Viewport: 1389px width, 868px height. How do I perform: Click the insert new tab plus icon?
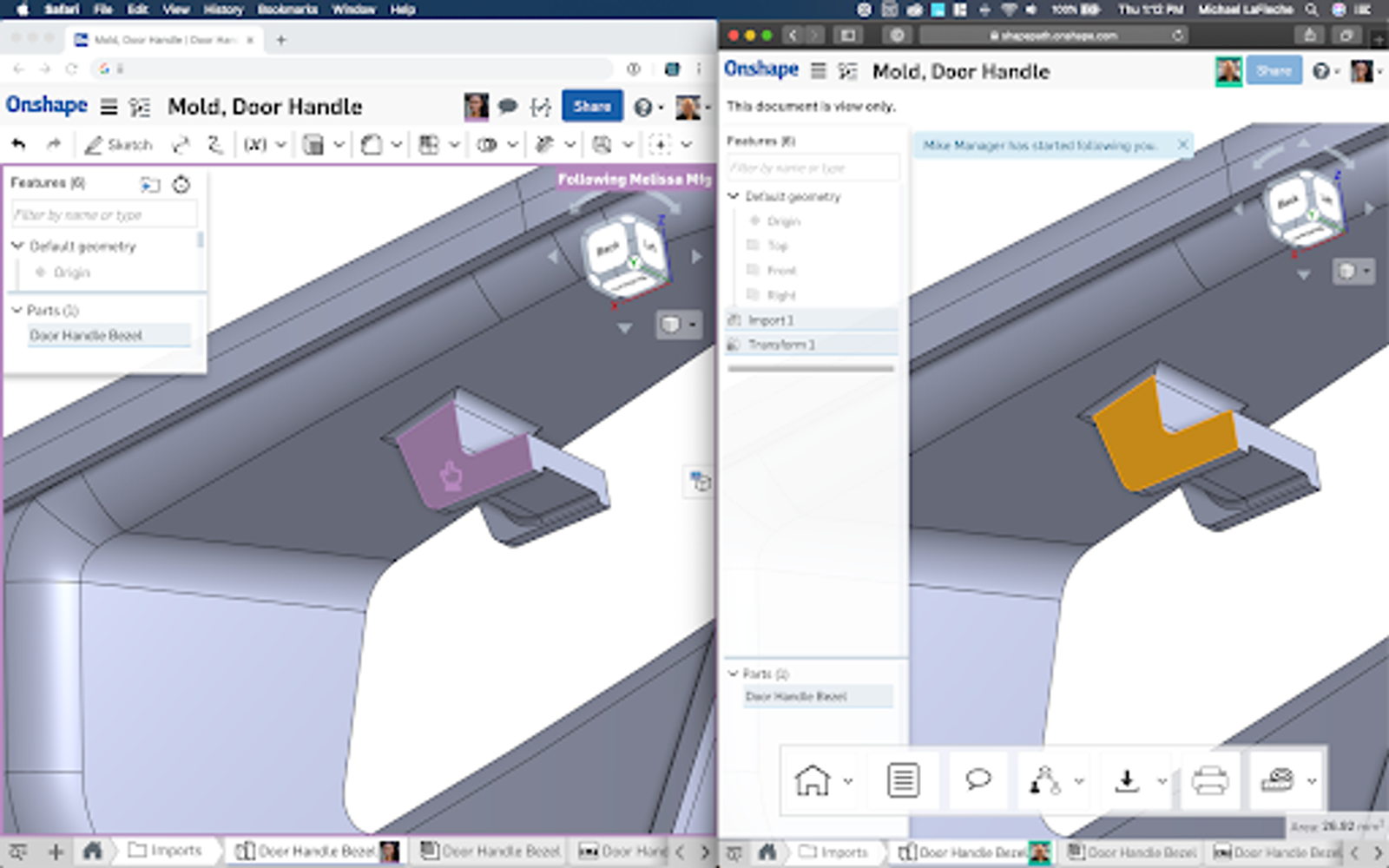pyautogui.click(x=56, y=852)
